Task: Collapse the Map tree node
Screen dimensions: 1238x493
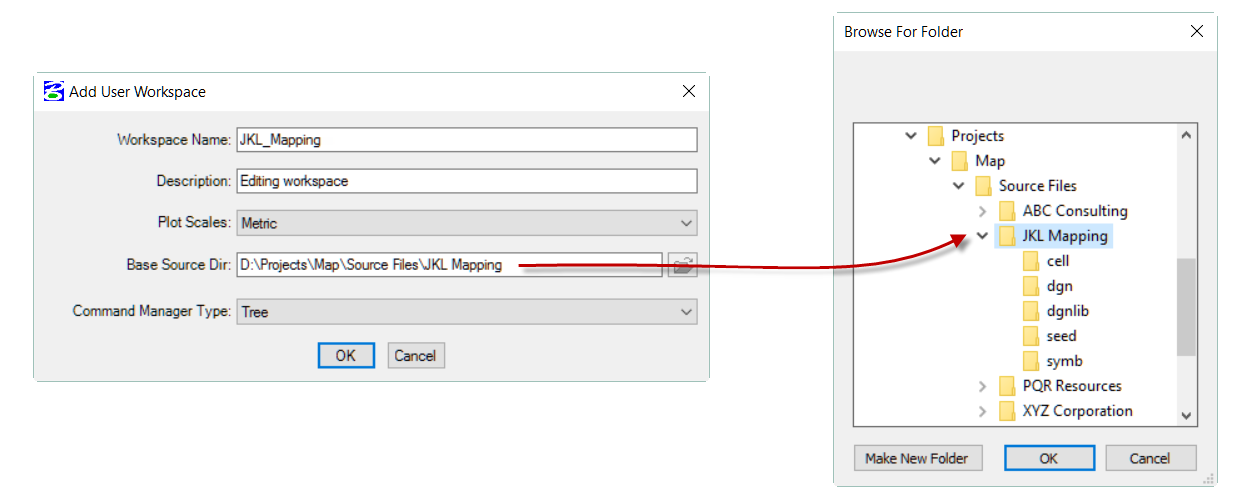Action: coord(934,161)
